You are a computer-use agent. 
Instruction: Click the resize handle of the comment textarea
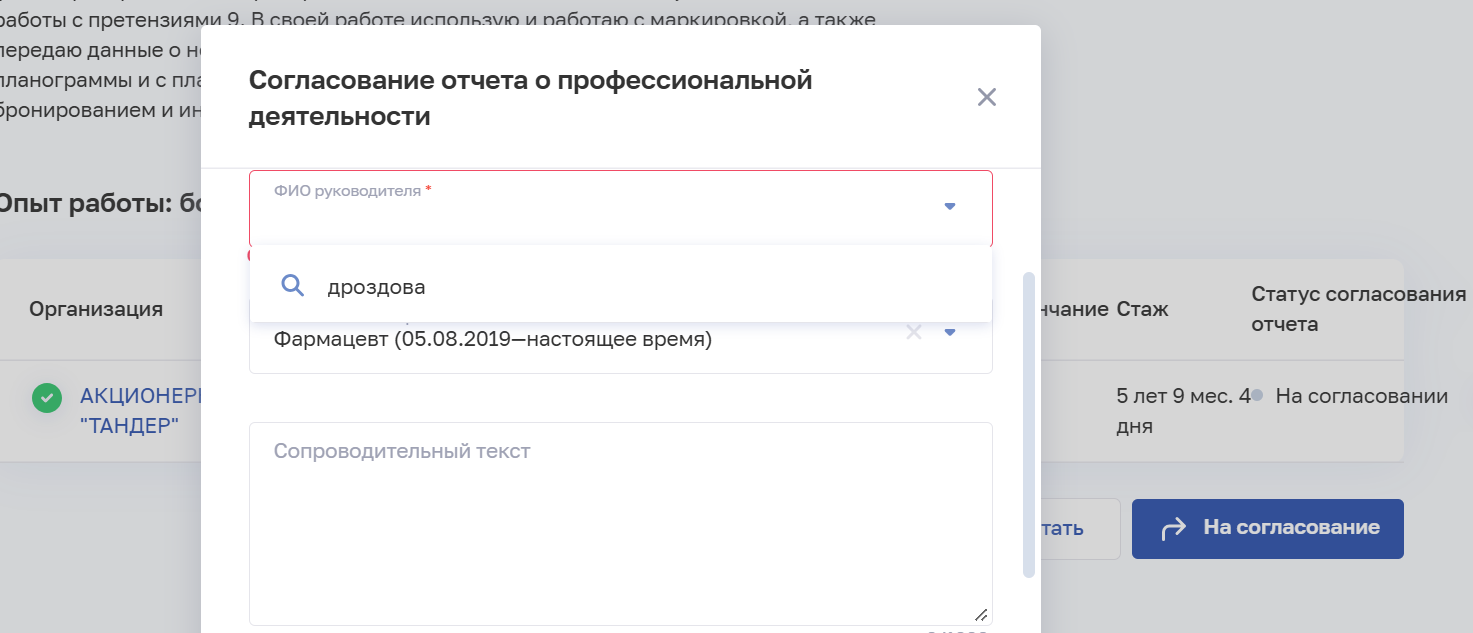click(981, 615)
